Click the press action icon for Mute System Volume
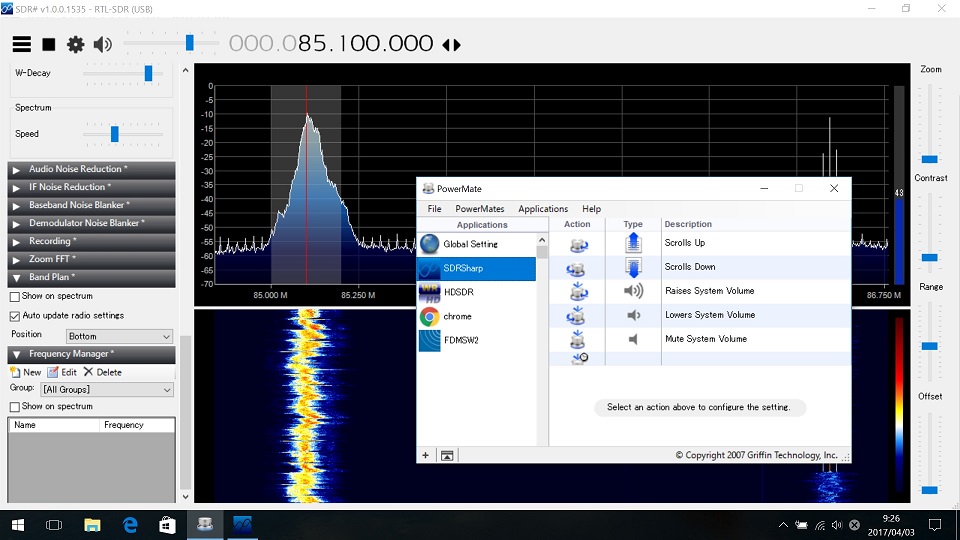Viewport: 960px width, 540px height. click(577, 339)
